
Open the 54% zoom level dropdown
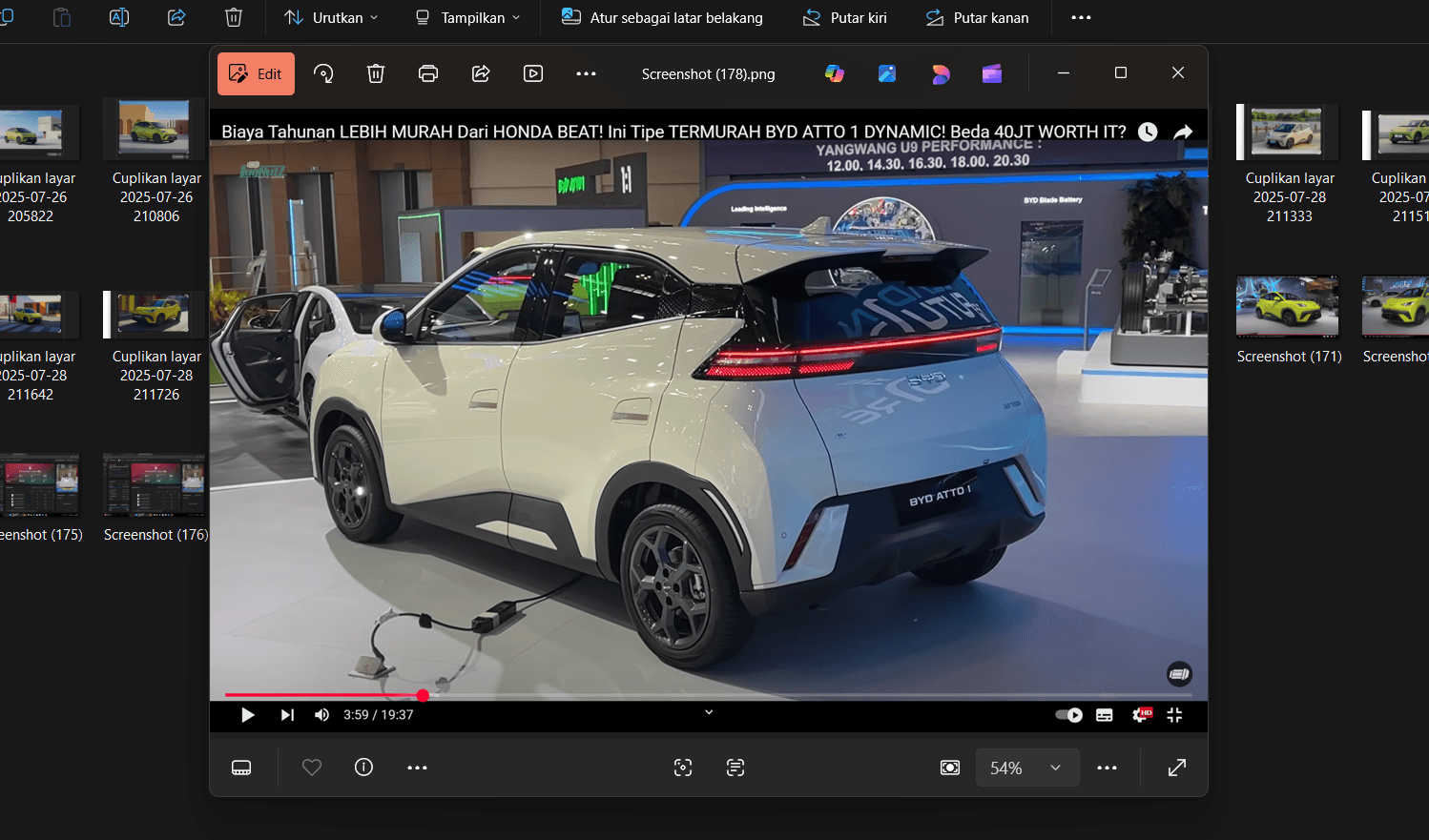pyautogui.click(x=1027, y=768)
